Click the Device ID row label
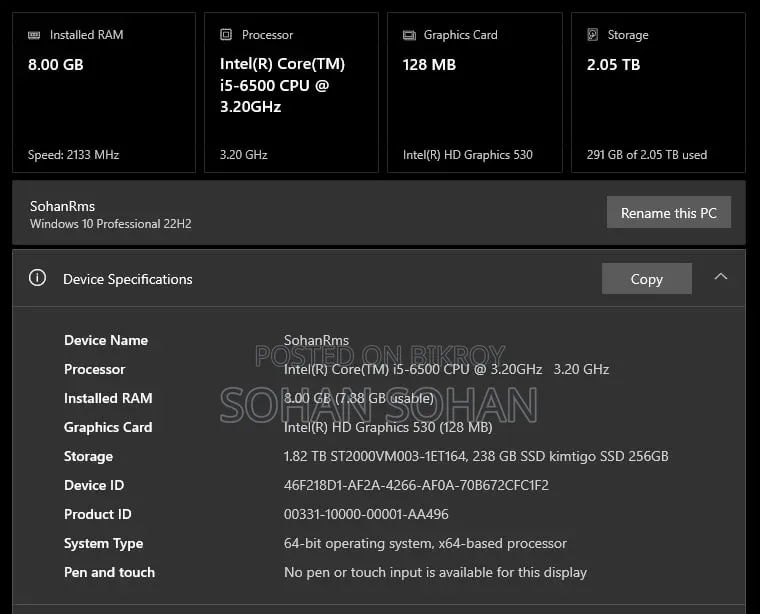 tap(94, 485)
